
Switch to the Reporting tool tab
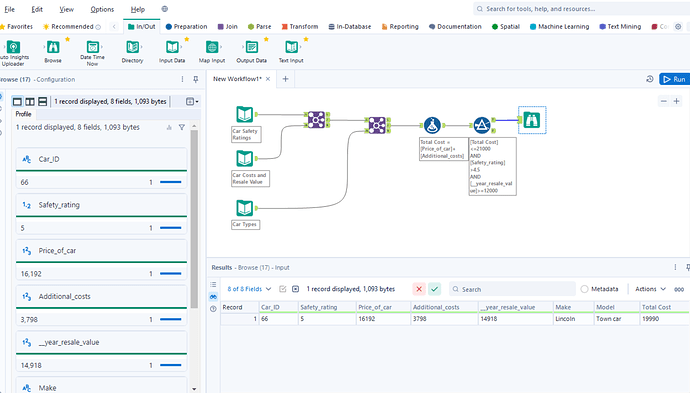[x=400, y=26]
